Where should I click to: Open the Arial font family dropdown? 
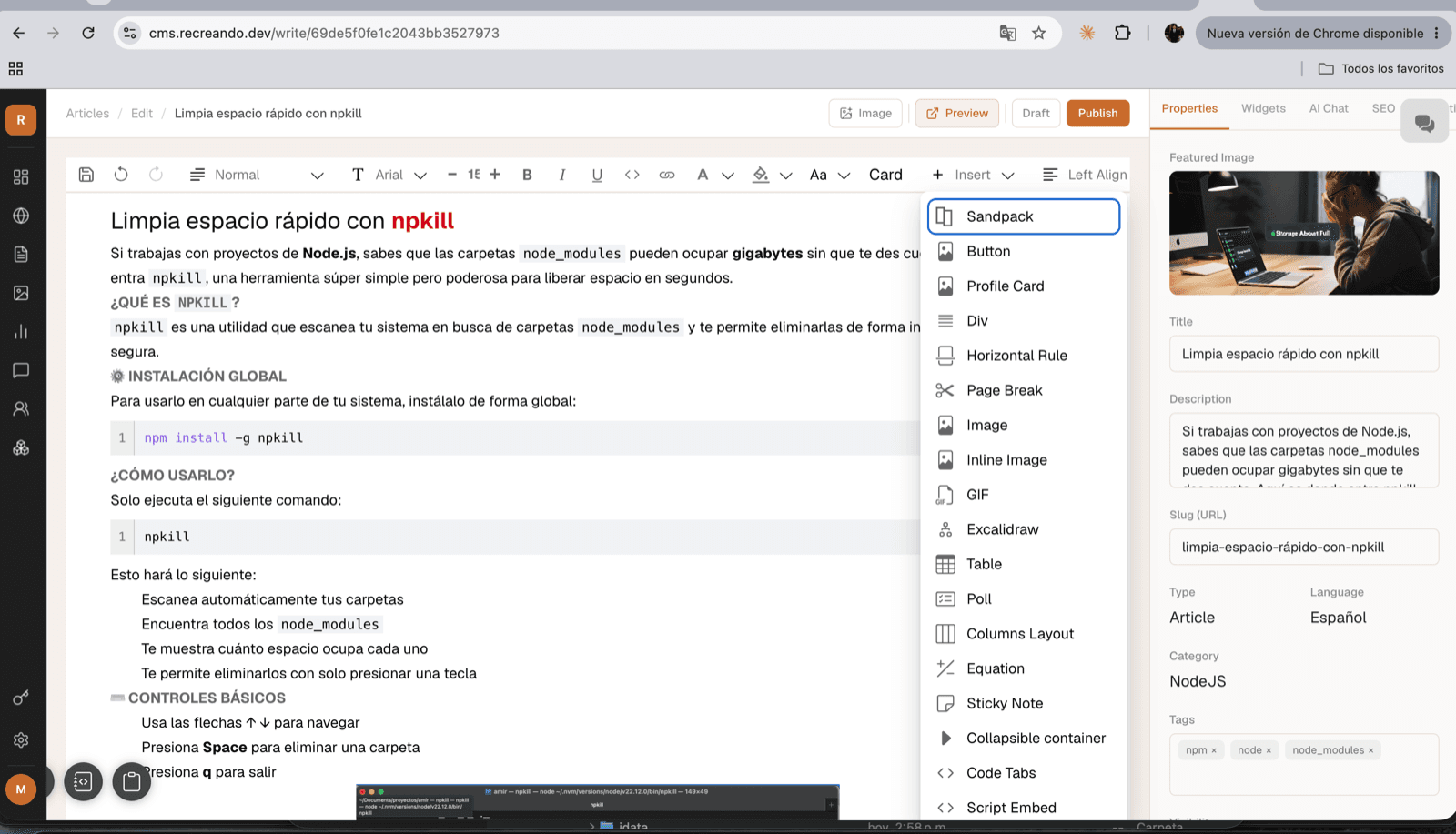coord(389,175)
